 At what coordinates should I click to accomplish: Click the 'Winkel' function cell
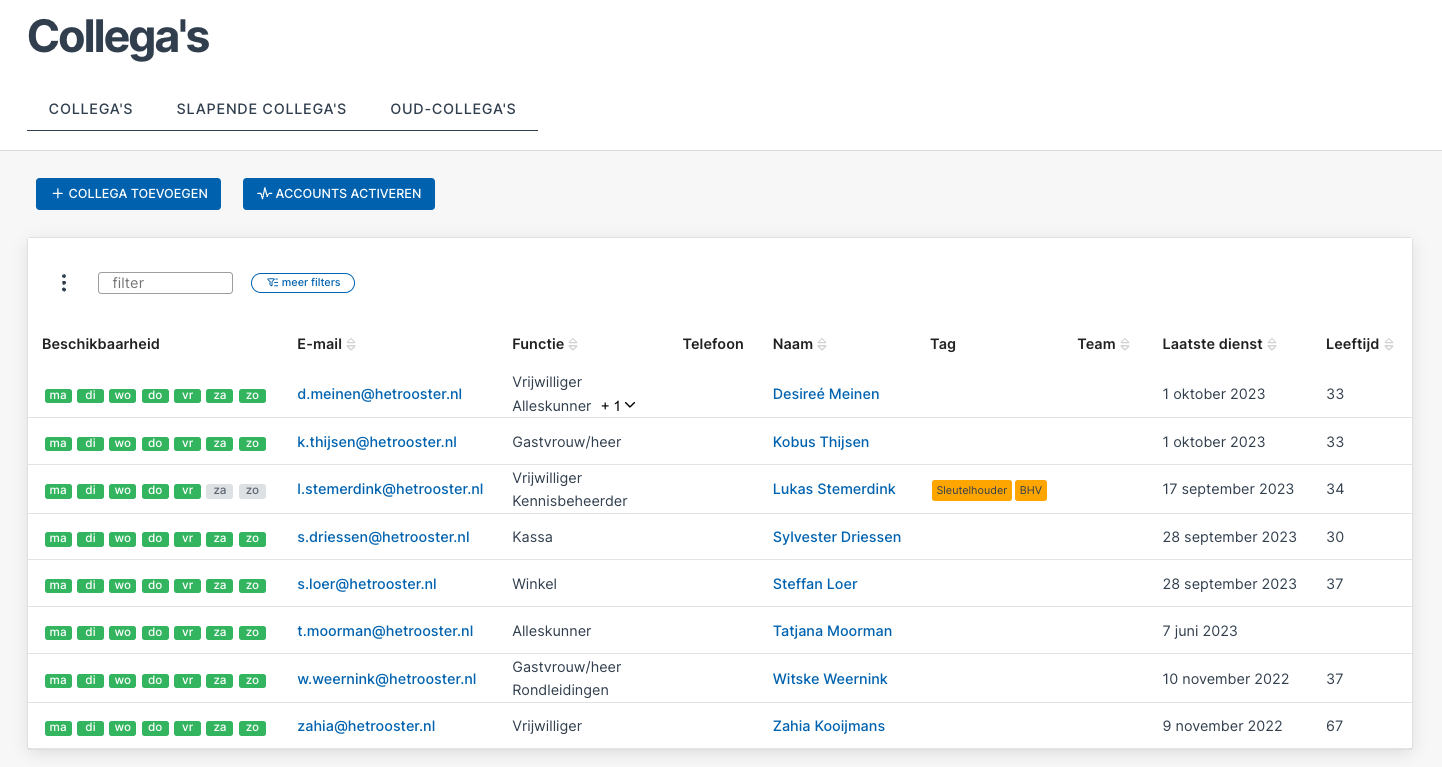[x=534, y=584]
